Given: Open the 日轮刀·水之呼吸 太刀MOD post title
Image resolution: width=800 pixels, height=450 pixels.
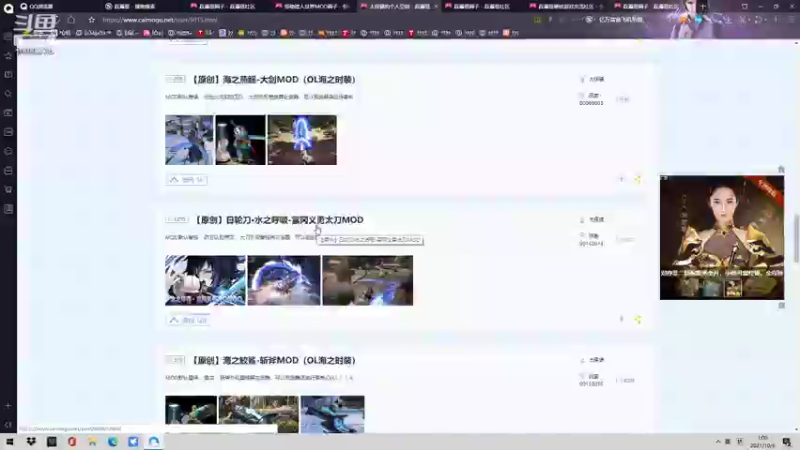Looking at the screenshot, I should pyautogui.click(x=279, y=220).
